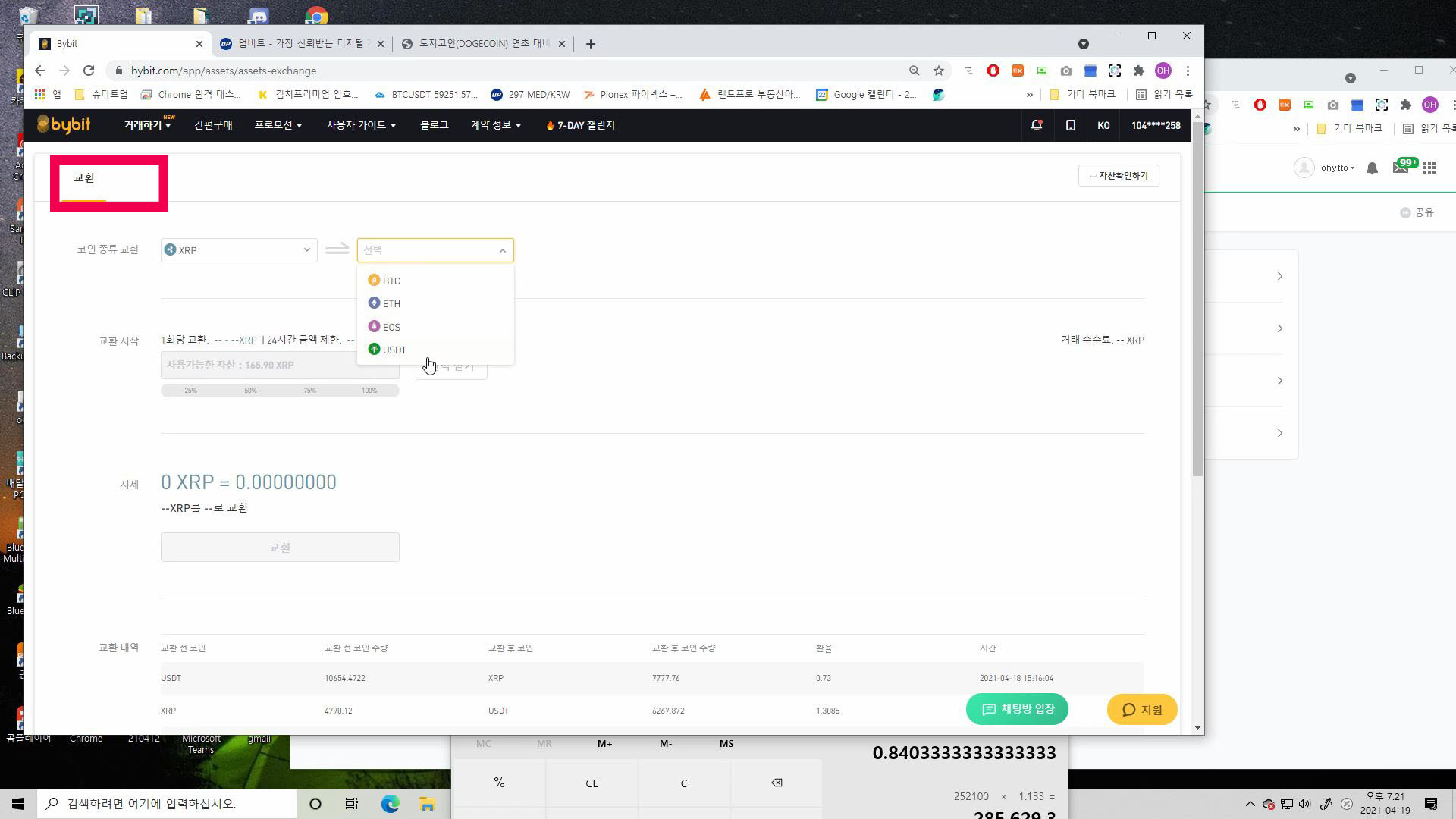Open the 거래하기 menu

point(147,125)
